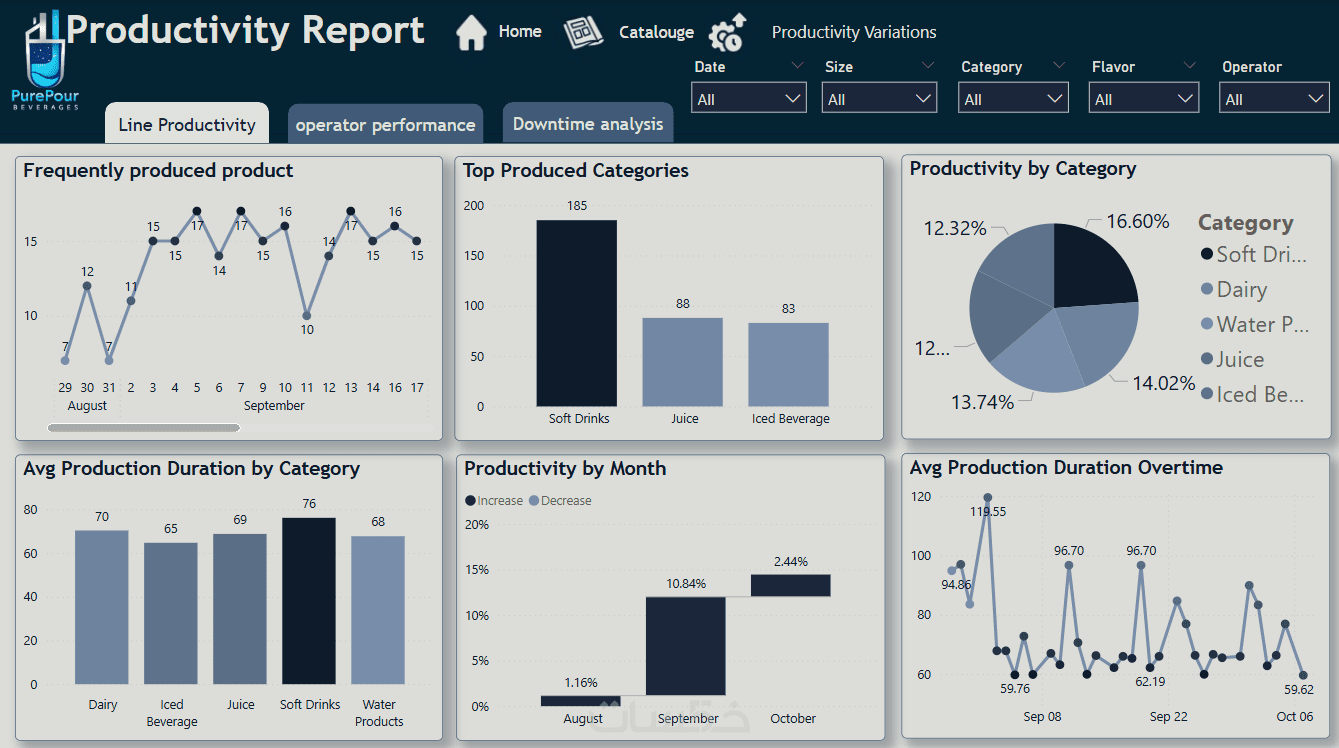Viewport: 1339px width, 748px height.
Task: Open the Category filter dropdown
Action: point(1013,99)
